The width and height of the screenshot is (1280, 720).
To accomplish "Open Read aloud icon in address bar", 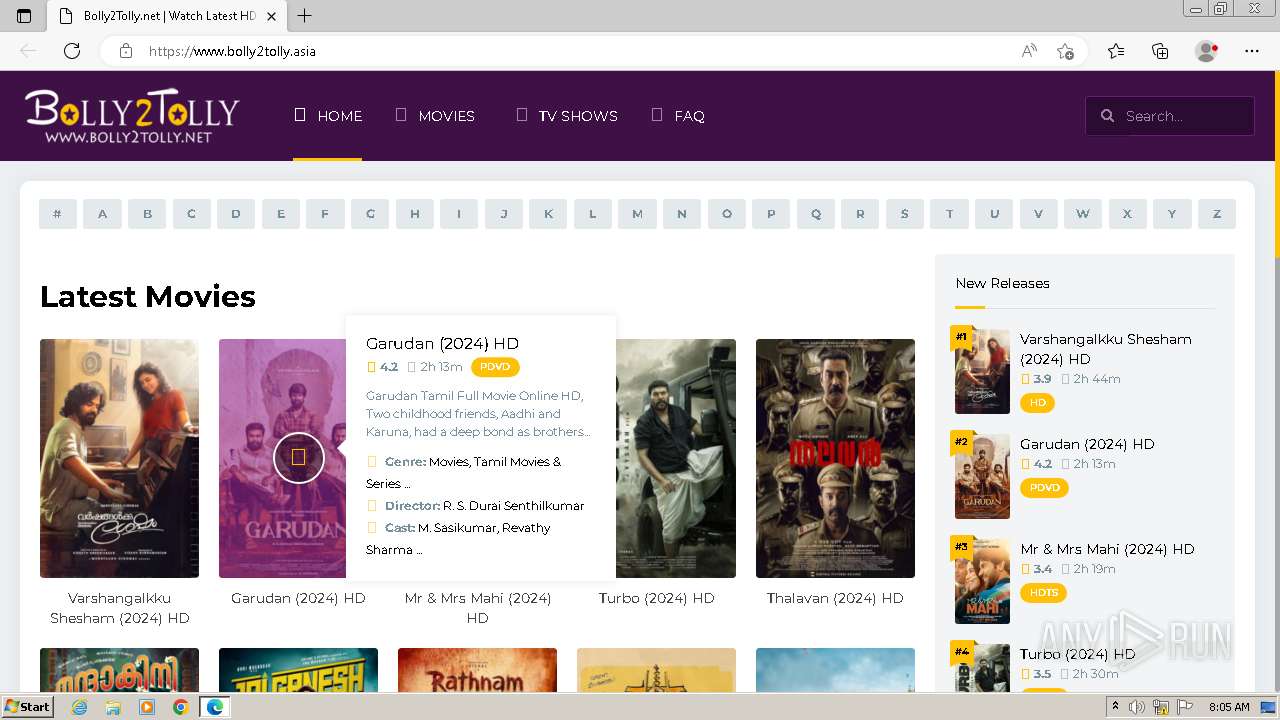I will 1029,51.
